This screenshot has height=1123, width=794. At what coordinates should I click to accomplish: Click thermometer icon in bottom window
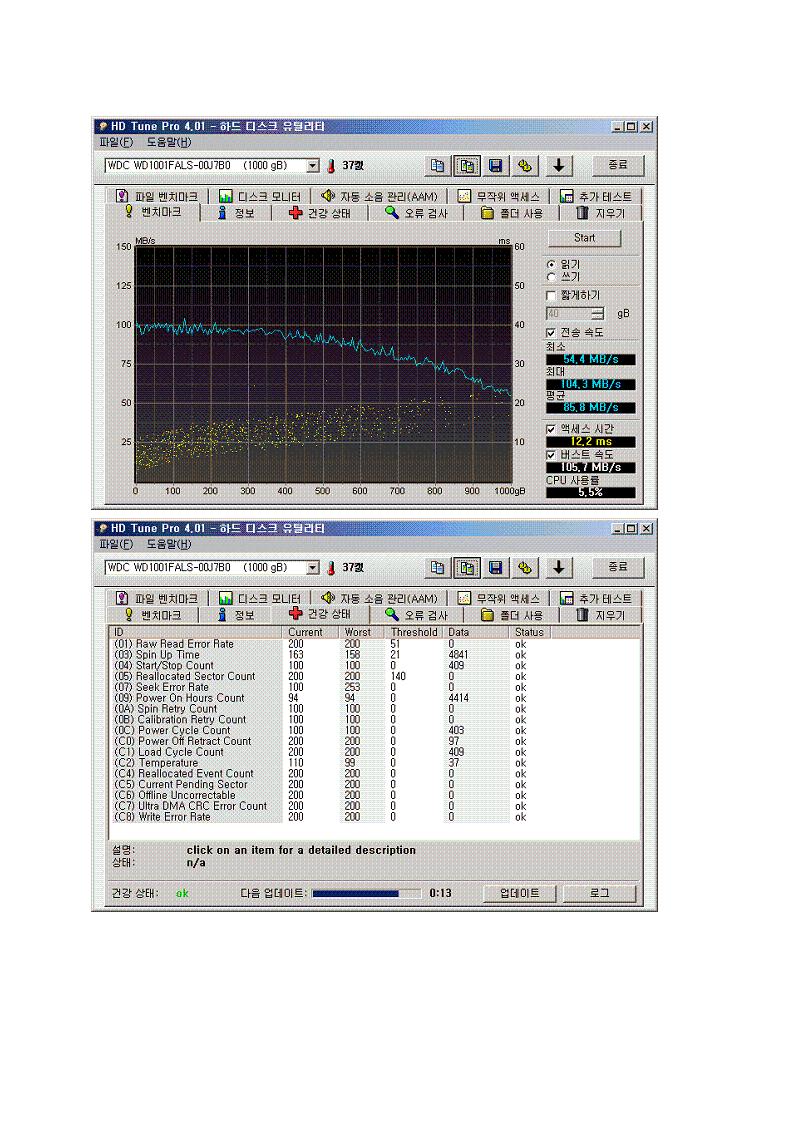pyautogui.click(x=331, y=568)
